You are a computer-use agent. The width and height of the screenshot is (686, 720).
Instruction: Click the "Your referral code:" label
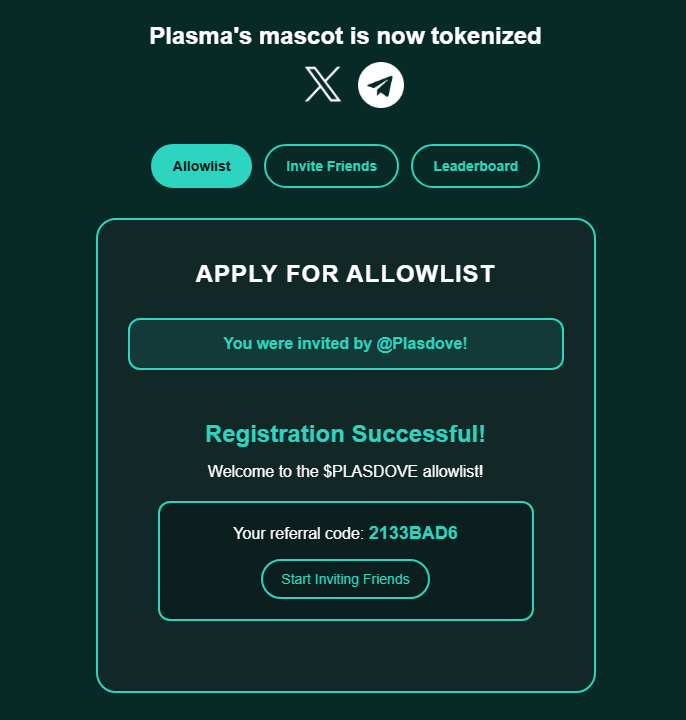pyautogui.click(x=298, y=534)
